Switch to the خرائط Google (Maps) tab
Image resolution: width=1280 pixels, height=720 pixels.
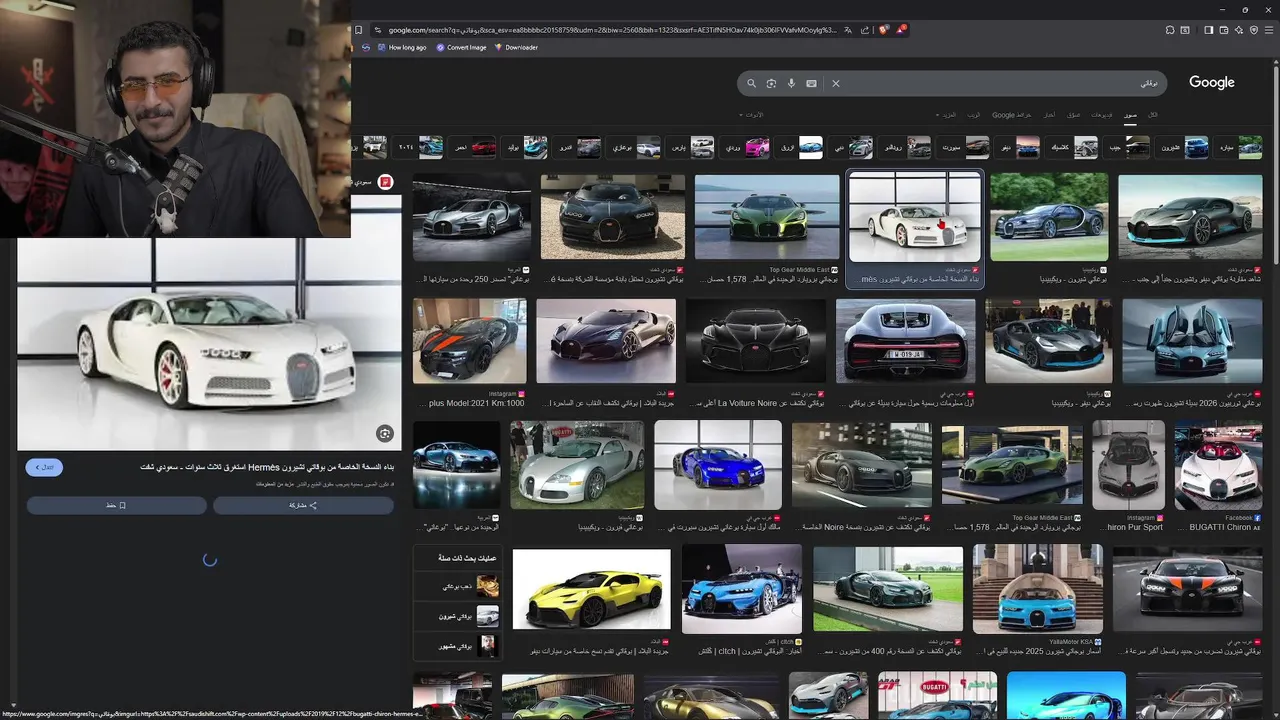tap(1011, 115)
